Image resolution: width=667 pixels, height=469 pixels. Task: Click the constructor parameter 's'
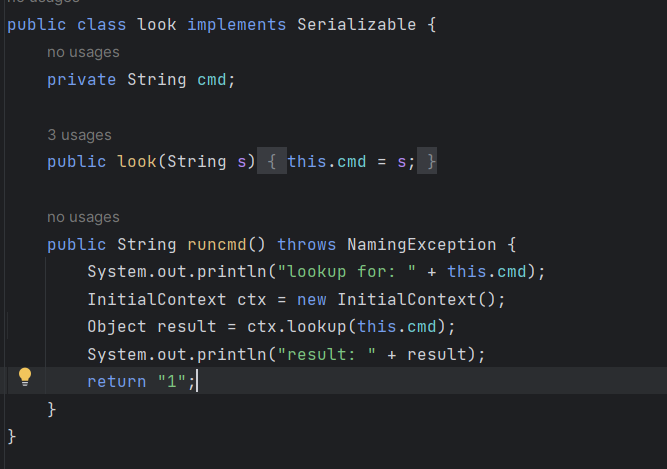[242, 162]
